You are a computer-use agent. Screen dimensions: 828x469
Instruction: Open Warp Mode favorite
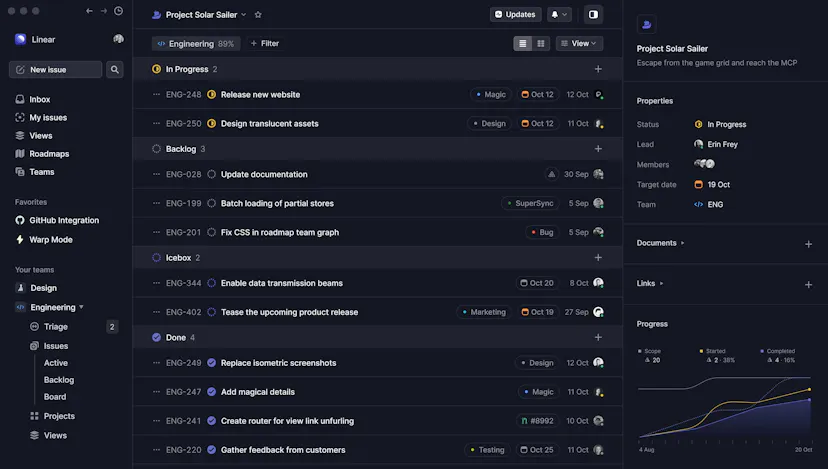[x=44, y=239]
